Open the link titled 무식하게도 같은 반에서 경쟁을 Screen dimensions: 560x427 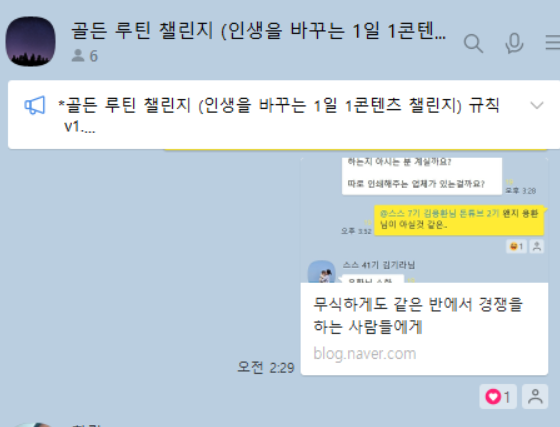418,316
